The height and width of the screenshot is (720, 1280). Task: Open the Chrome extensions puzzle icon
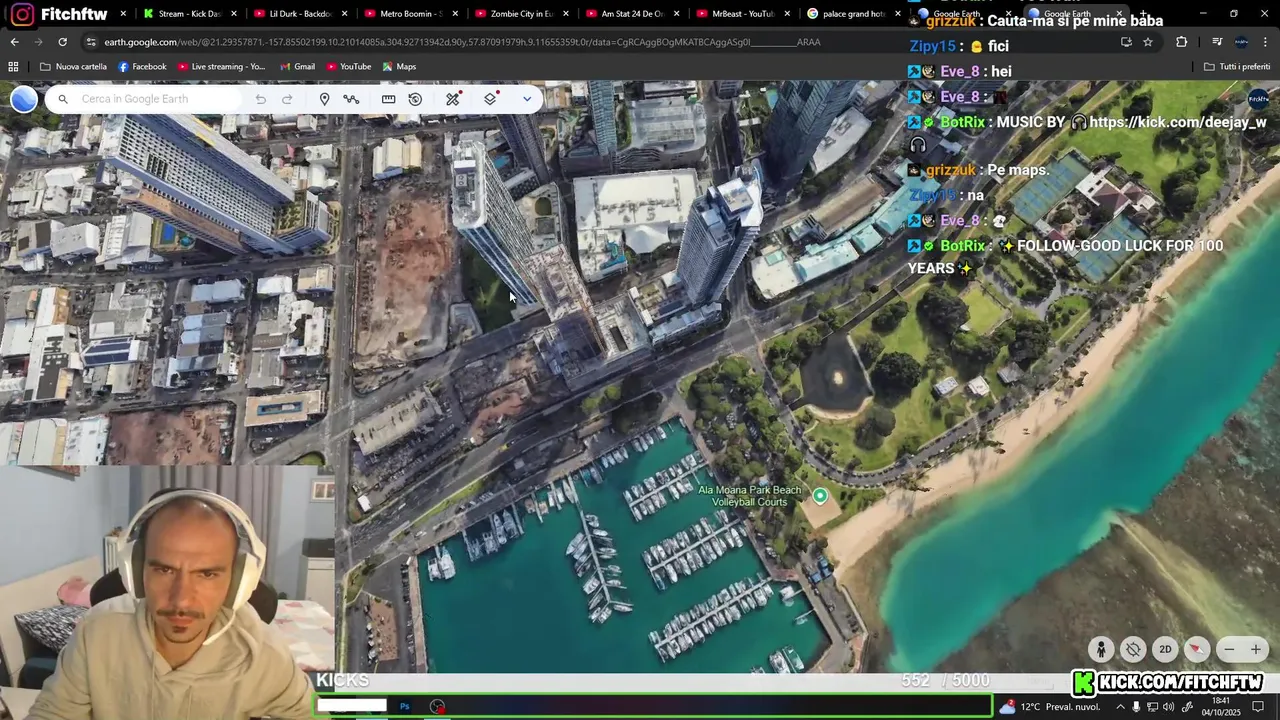pos(1181,42)
